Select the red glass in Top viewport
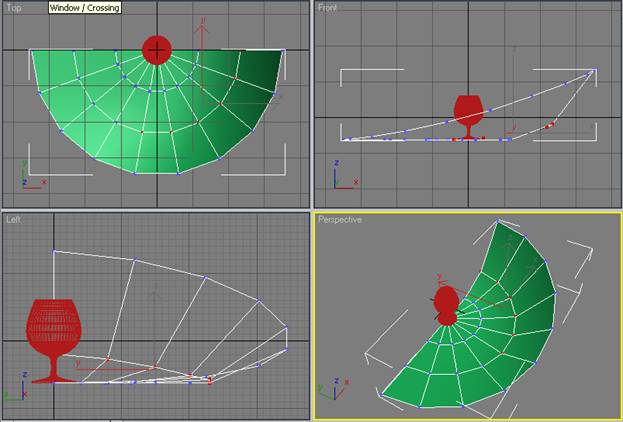Image resolution: width=623 pixels, height=422 pixels. pyautogui.click(x=157, y=49)
